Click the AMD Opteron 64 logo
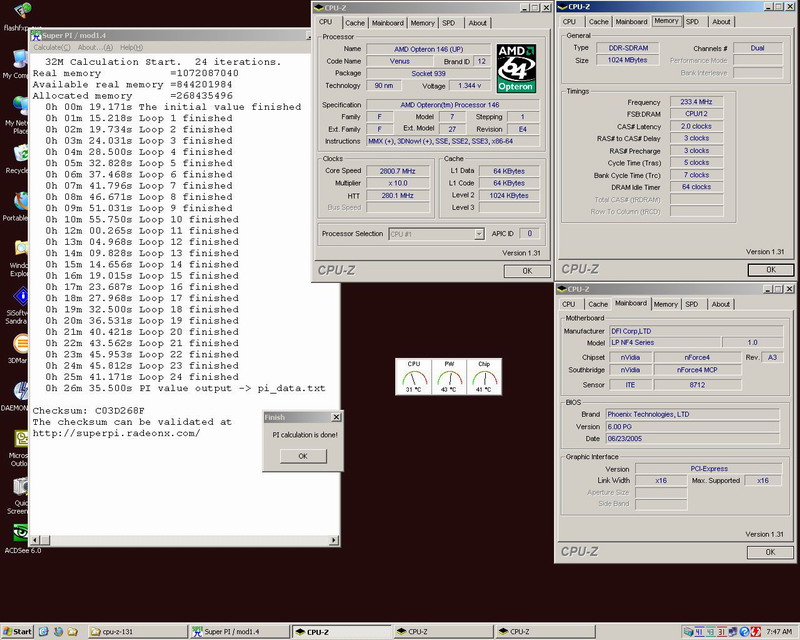Image resolution: width=800 pixels, height=640 pixels. pyautogui.click(x=516, y=68)
